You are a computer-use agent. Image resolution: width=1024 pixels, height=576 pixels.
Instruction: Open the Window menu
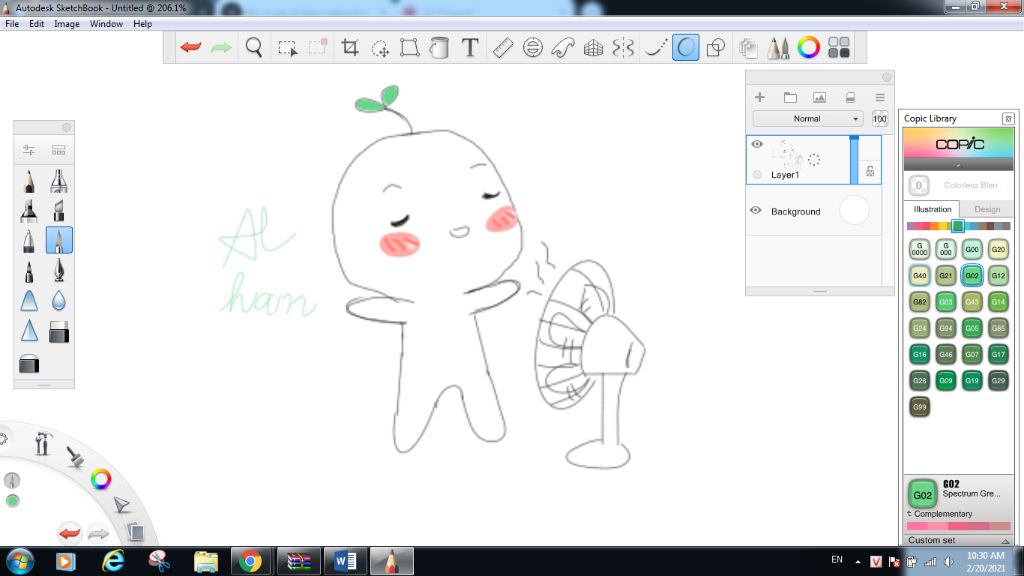pos(106,24)
